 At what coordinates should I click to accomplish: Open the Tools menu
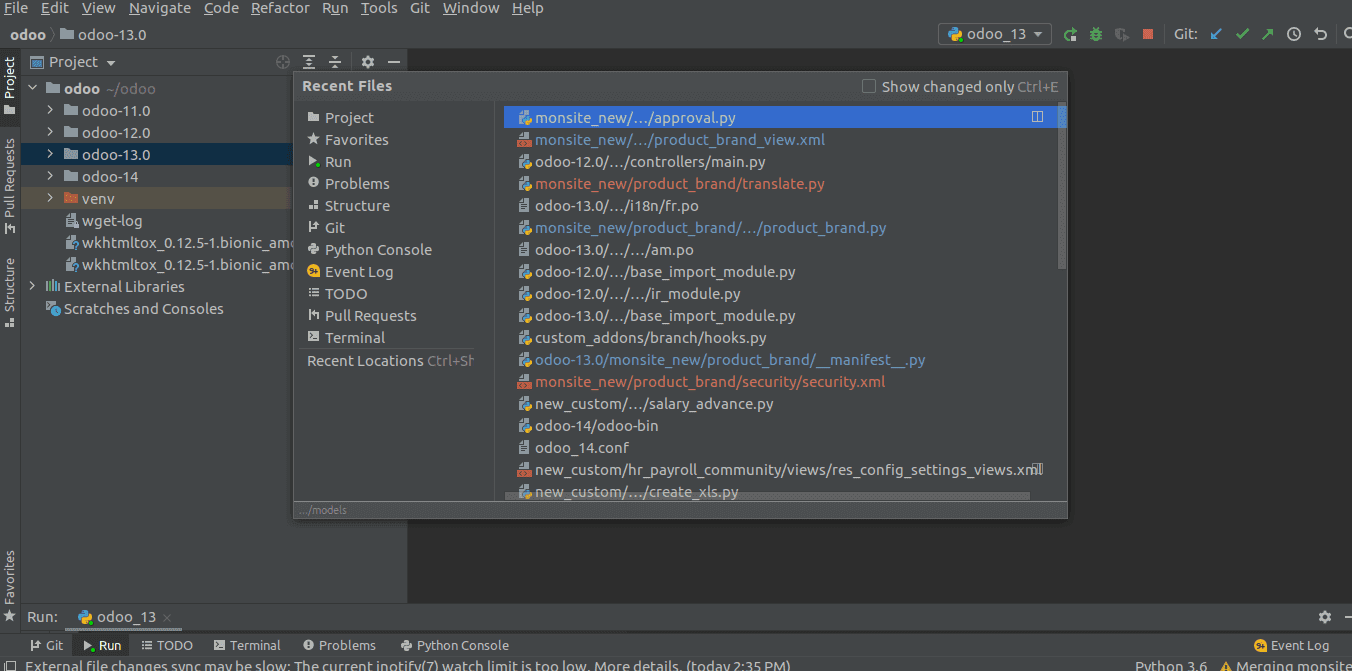pos(379,8)
